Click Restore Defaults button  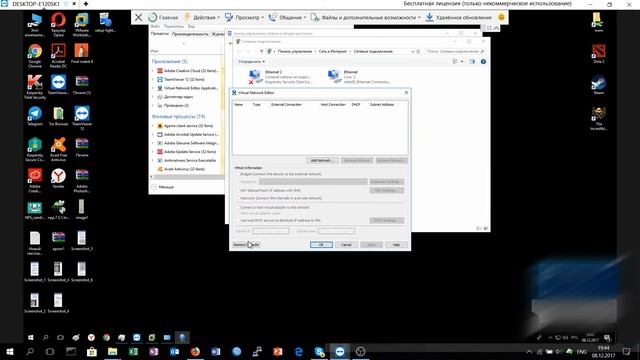246,245
